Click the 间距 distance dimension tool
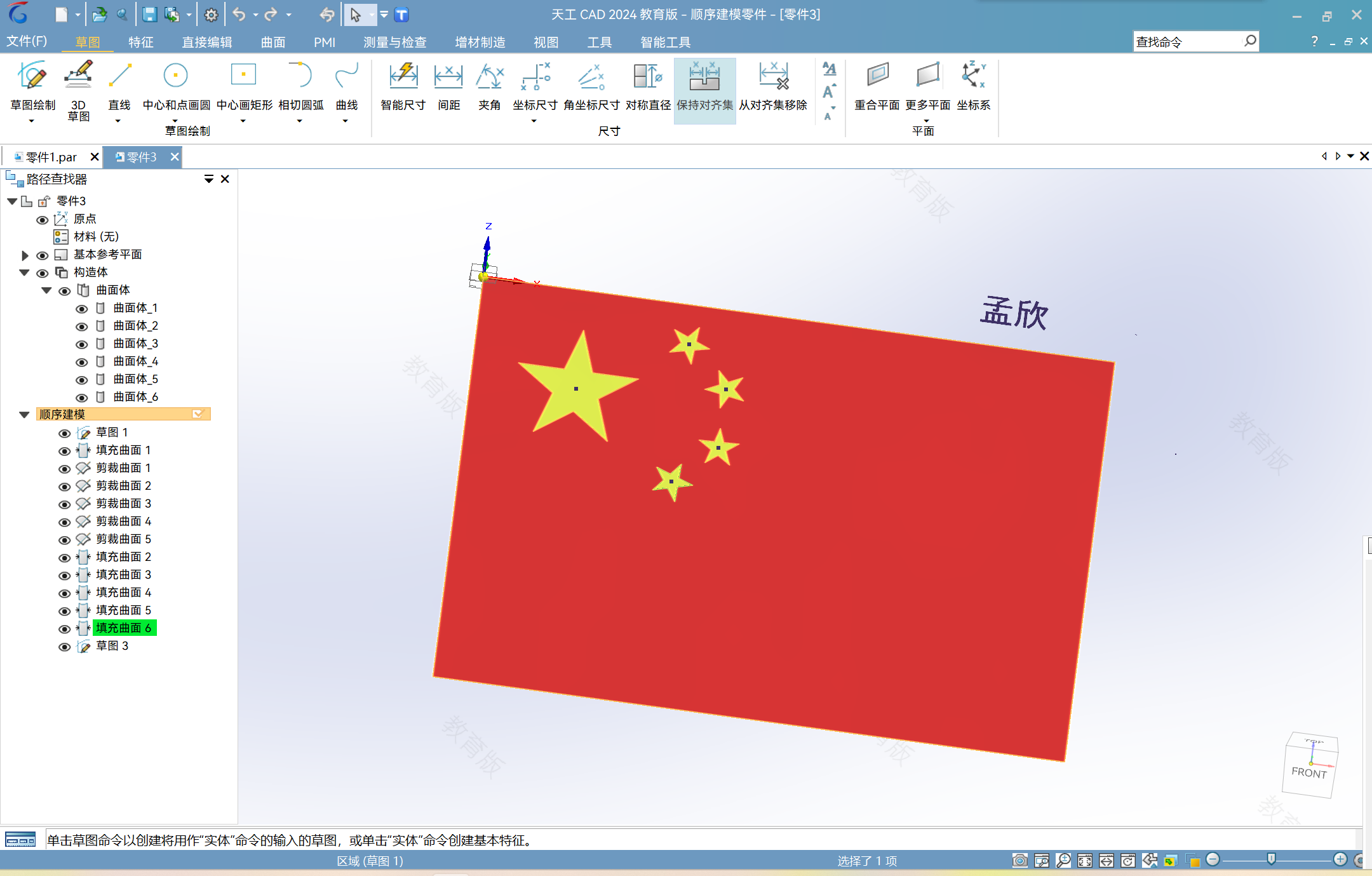 point(448,86)
